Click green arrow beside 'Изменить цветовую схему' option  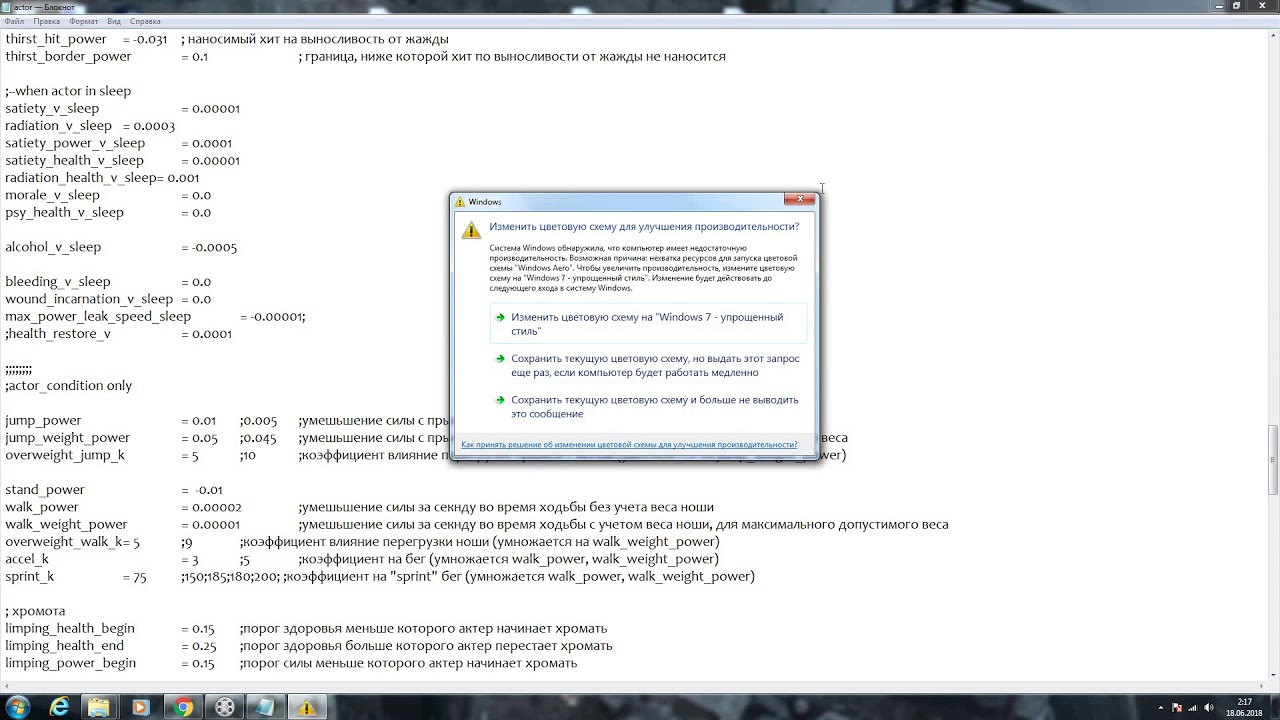pos(500,317)
